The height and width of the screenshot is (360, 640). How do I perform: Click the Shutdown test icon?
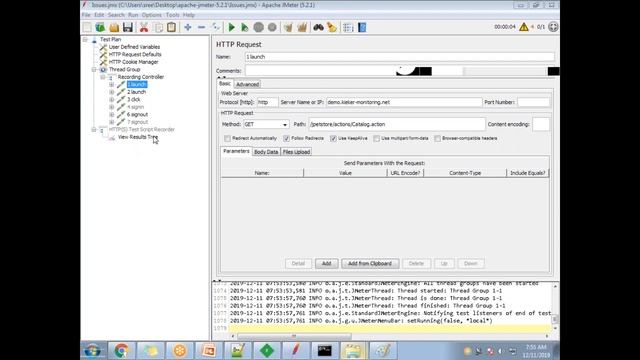click(272, 27)
